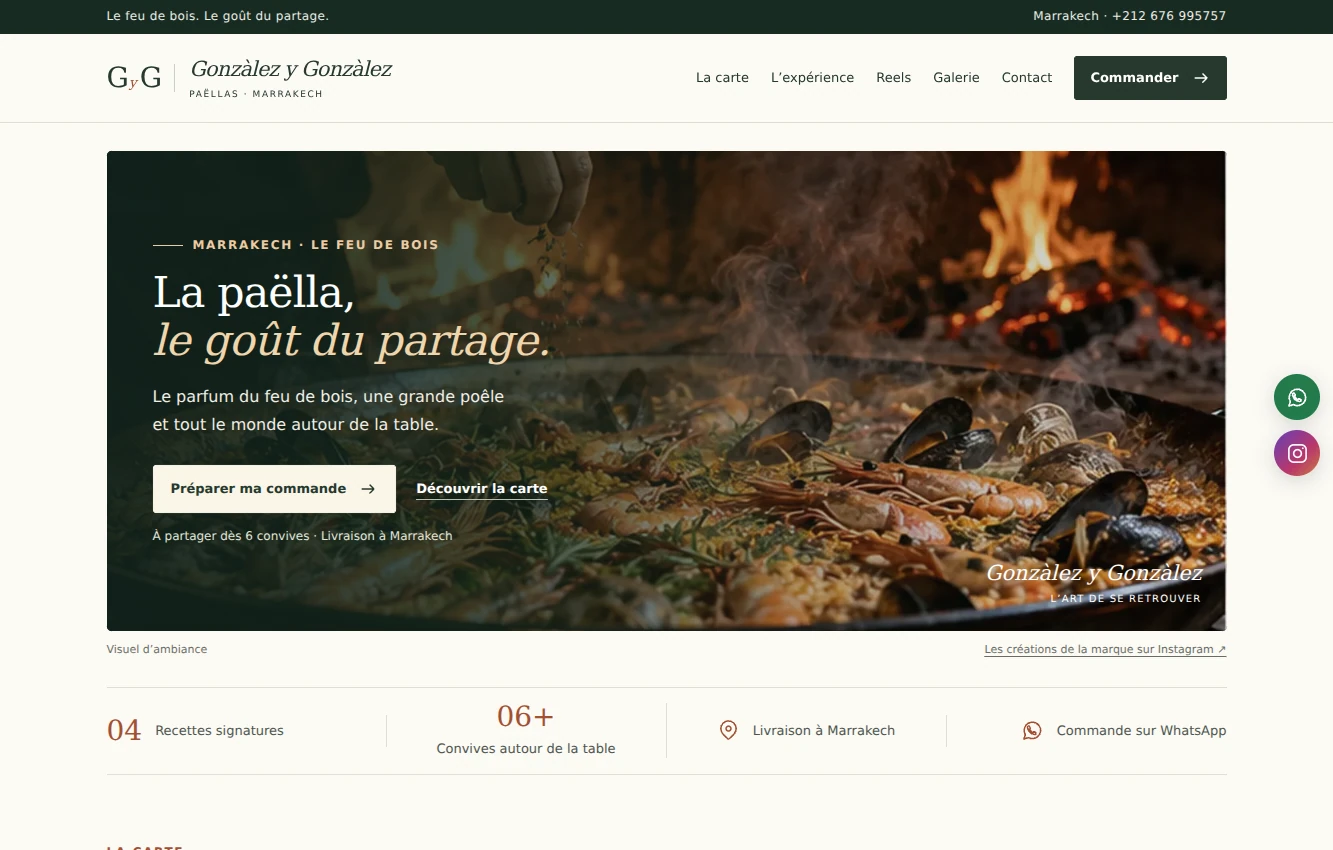Click the 04 statistic number

[x=124, y=731]
